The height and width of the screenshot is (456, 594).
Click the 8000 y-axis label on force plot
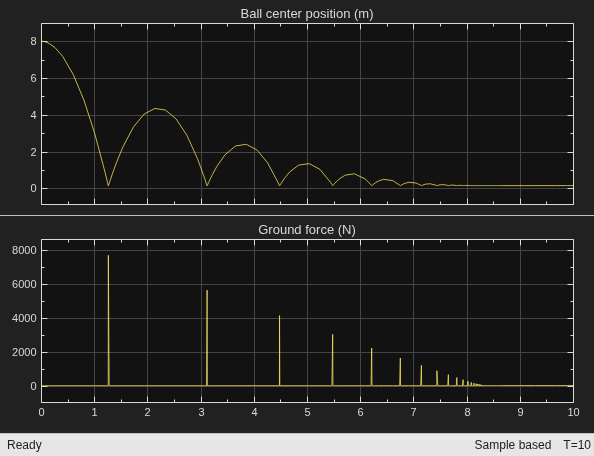[x=24, y=250]
